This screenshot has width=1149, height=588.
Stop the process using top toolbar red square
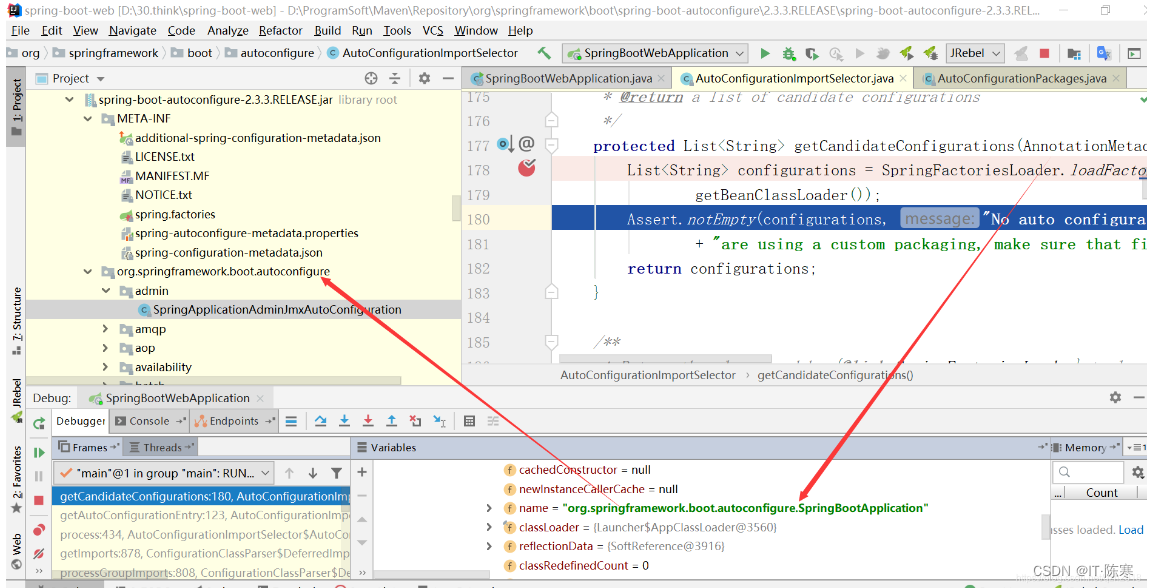pos(1045,53)
